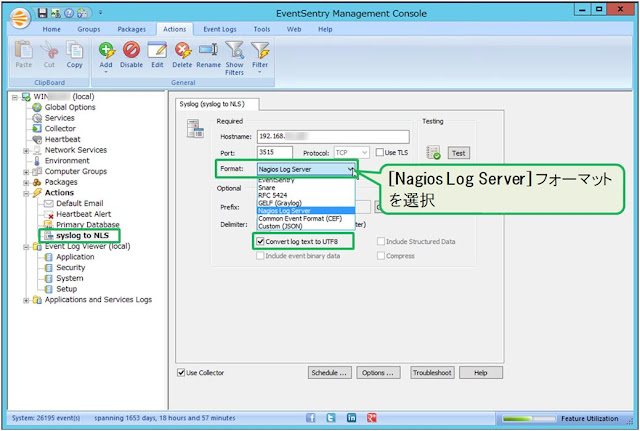Image resolution: width=640 pixels, height=431 pixels.
Task: Click the Rename icon
Action: [208, 50]
